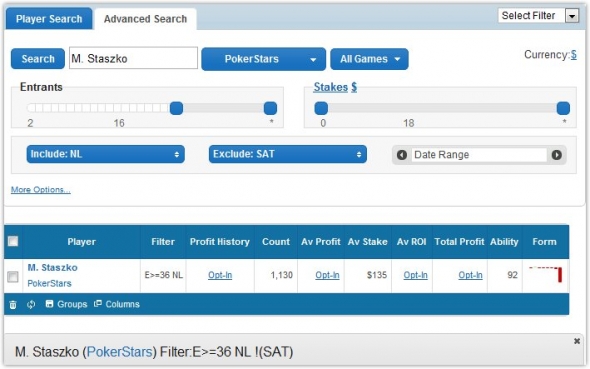Click the trash delete icon in table footer
The height and width of the screenshot is (369, 590).
(x=13, y=304)
